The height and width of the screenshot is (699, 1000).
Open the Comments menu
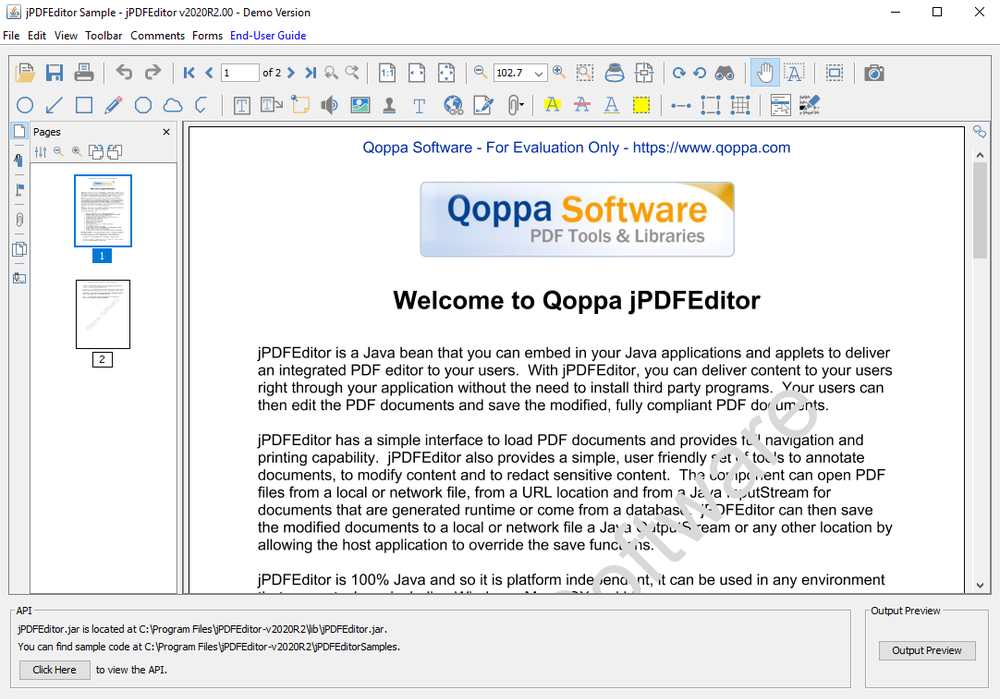(x=157, y=35)
